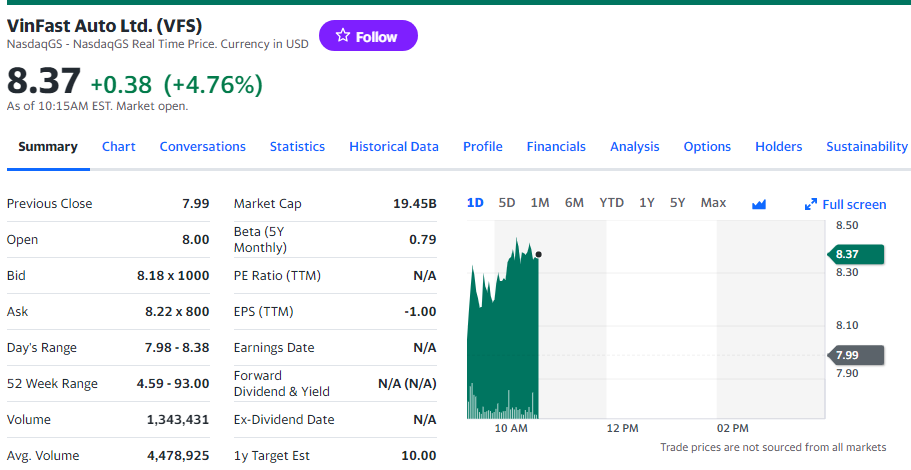Click the star icon in Follow button
Screen dimensions: 911x470
343,36
